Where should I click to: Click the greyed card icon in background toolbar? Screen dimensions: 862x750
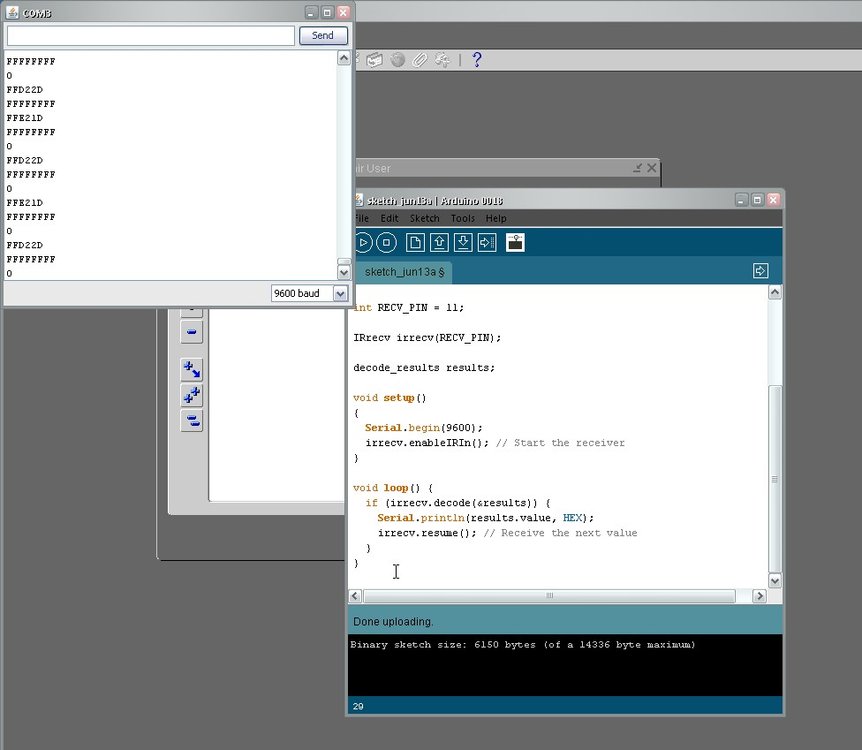point(374,59)
